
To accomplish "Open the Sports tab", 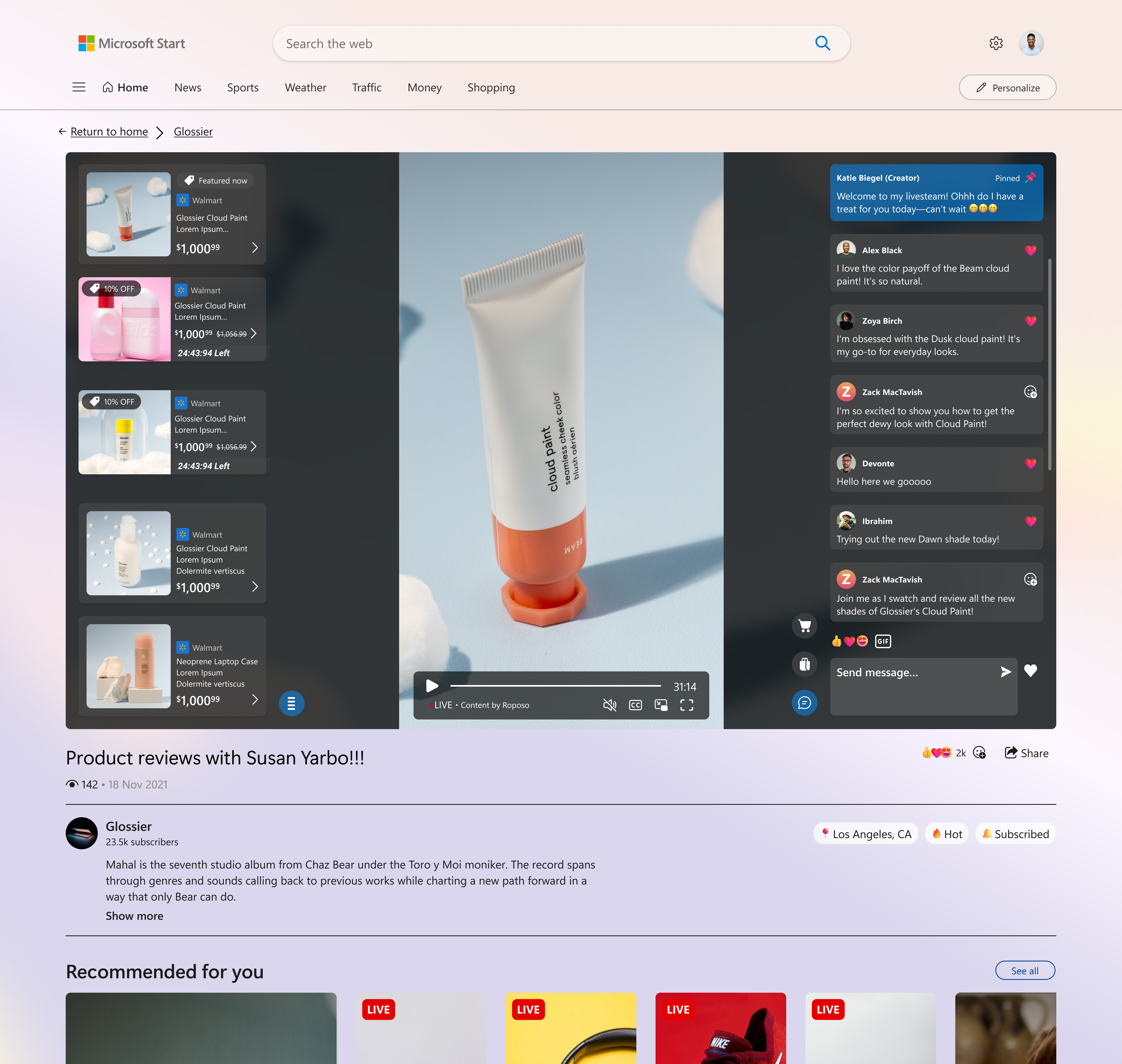I will [243, 87].
